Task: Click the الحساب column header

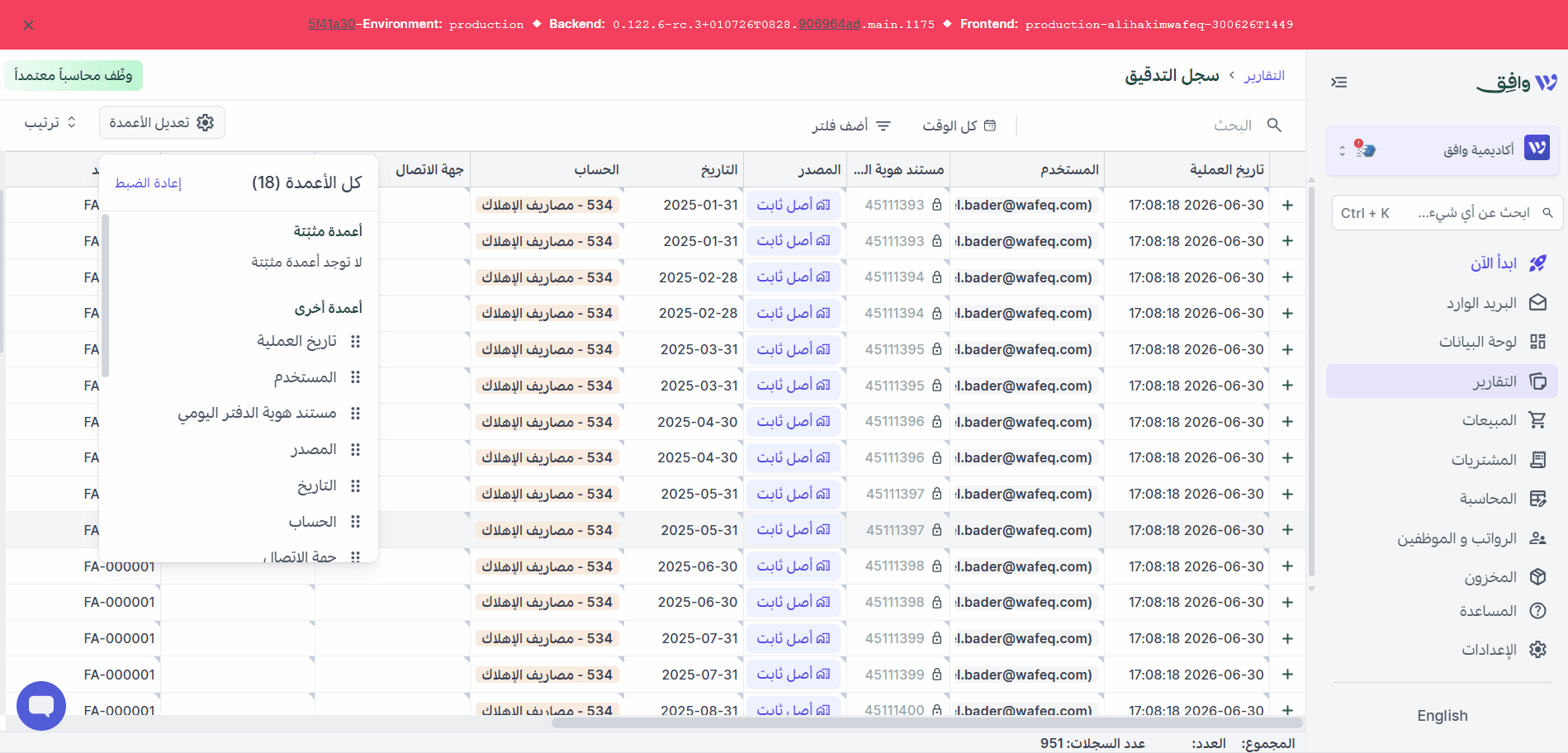Action: pos(547,169)
